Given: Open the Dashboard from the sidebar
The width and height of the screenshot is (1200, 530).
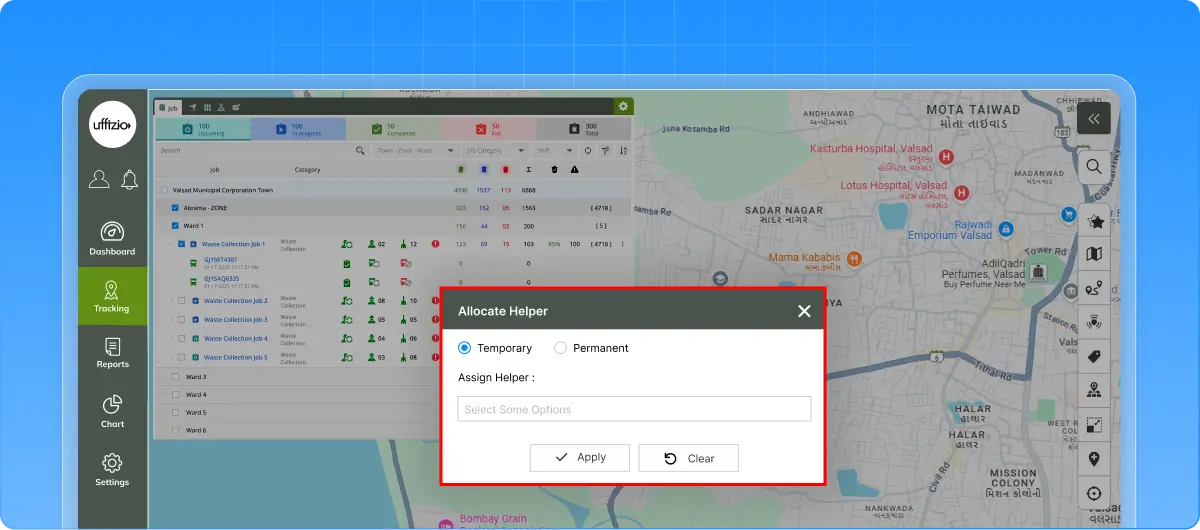Looking at the screenshot, I should [112, 238].
